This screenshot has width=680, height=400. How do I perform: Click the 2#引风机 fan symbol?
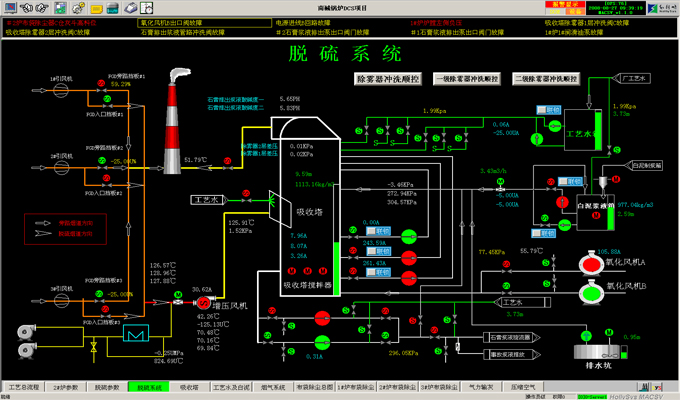61,167
